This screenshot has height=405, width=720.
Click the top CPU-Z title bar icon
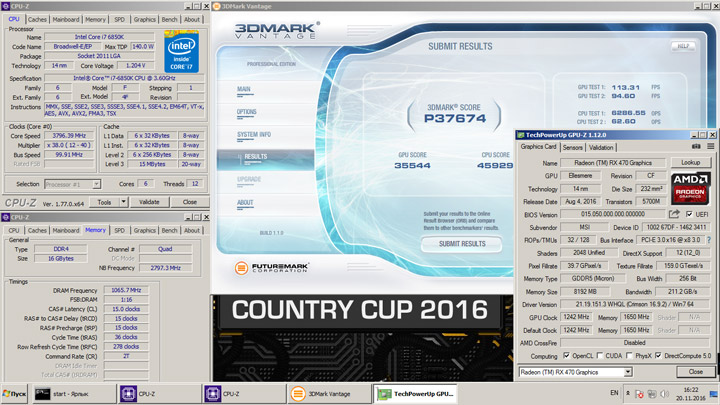[6, 6]
